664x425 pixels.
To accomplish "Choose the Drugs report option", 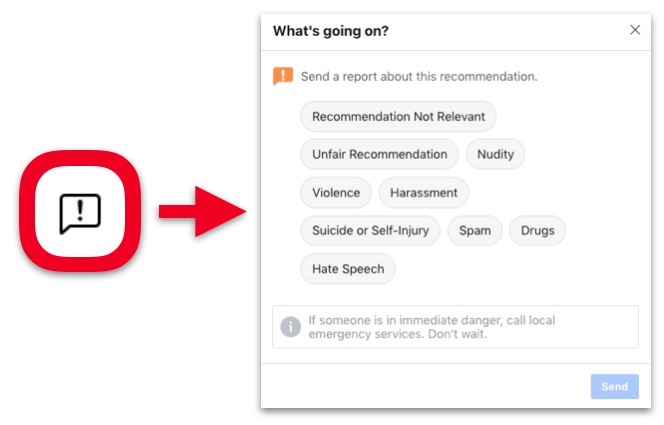I will point(537,231).
